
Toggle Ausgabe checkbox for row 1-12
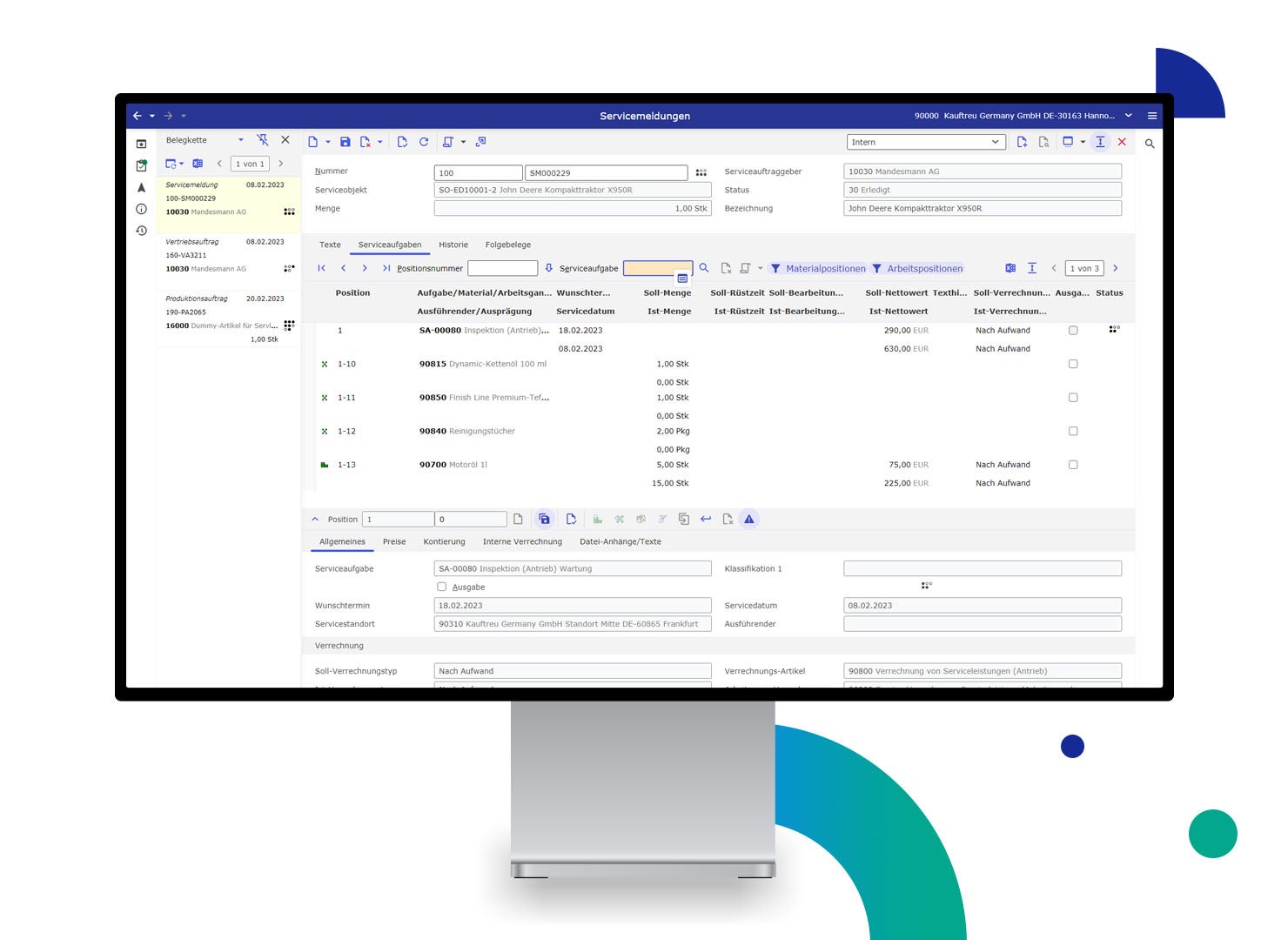1073,432
